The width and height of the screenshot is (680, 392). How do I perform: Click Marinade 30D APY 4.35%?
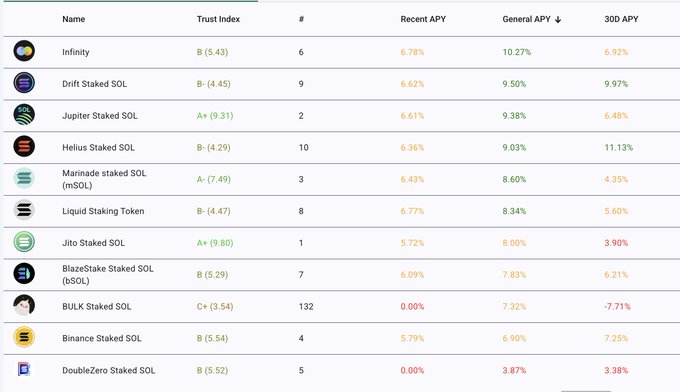point(616,179)
